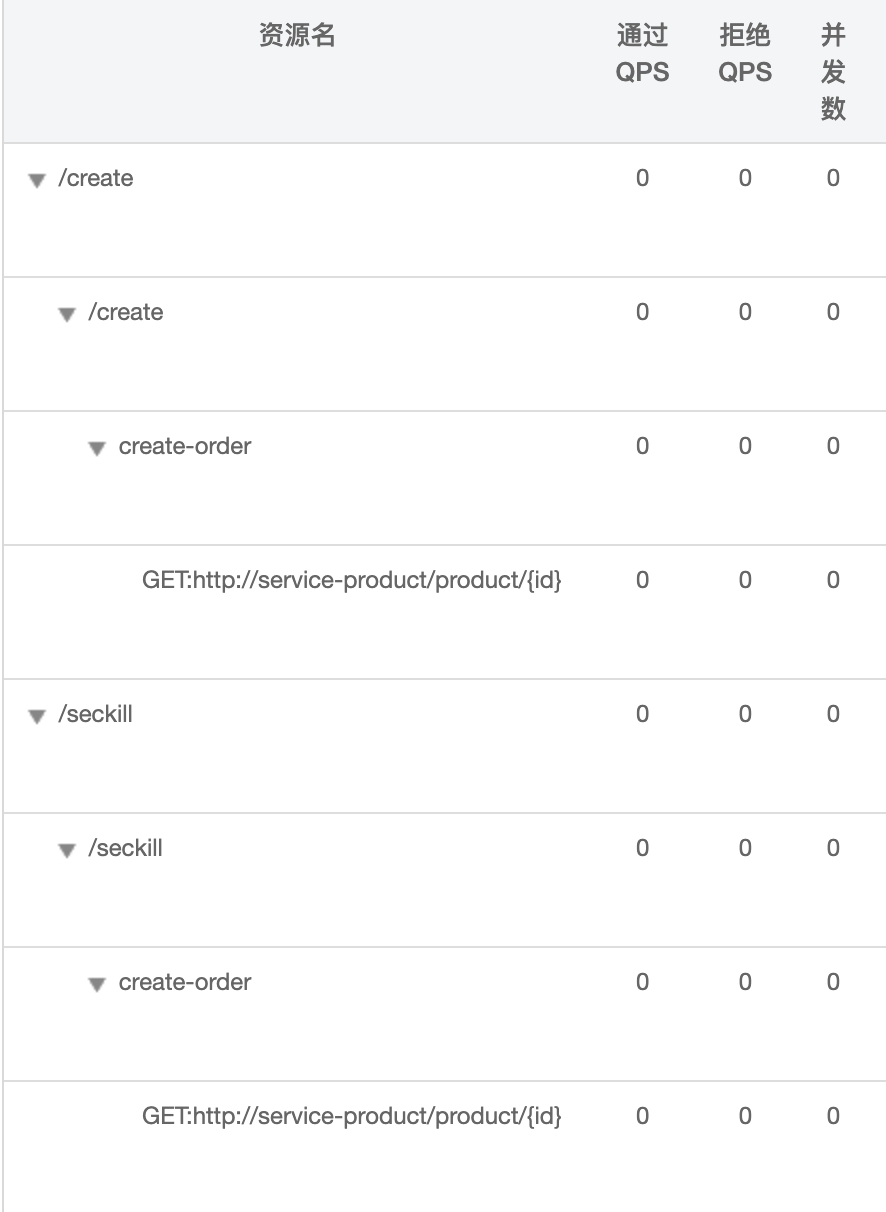Click the 并发数 column header
Screen dimensions: 886x1212
[833, 73]
